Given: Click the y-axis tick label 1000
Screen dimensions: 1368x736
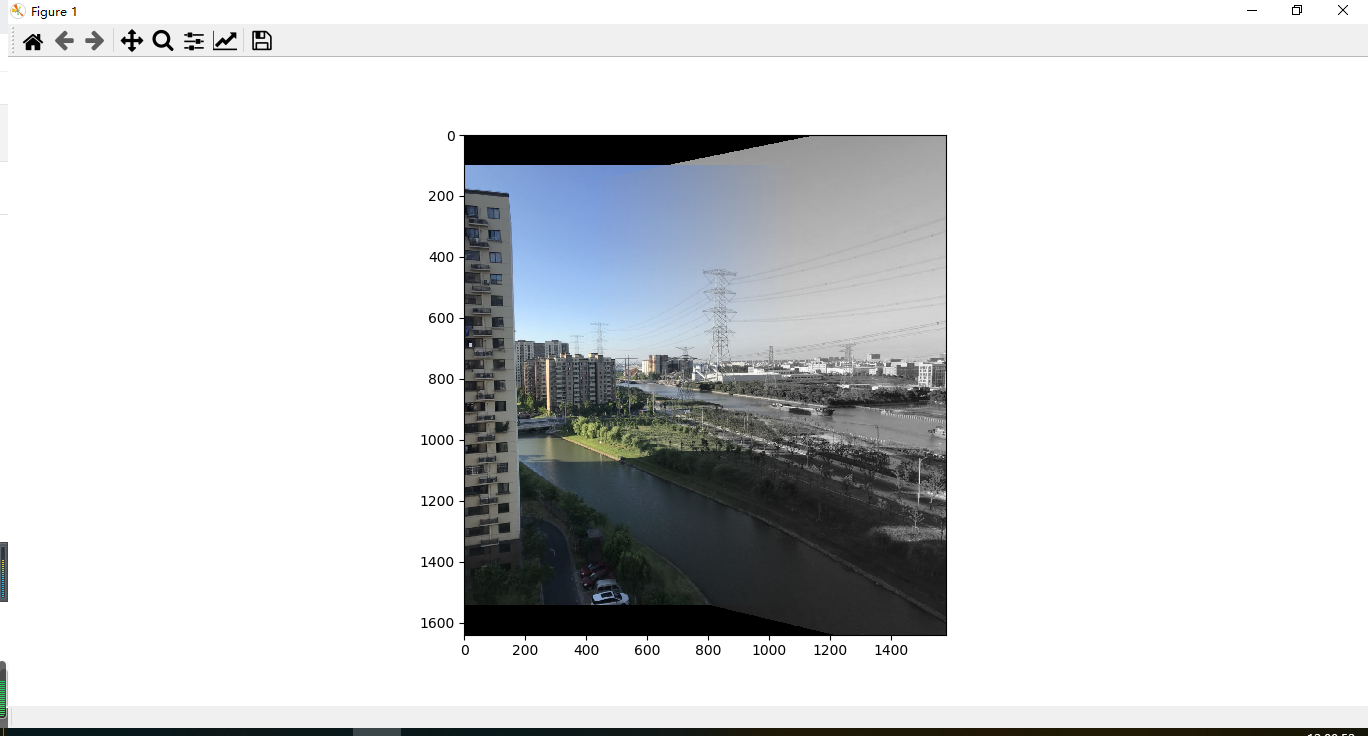Looking at the screenshot, I should point(437,440).
